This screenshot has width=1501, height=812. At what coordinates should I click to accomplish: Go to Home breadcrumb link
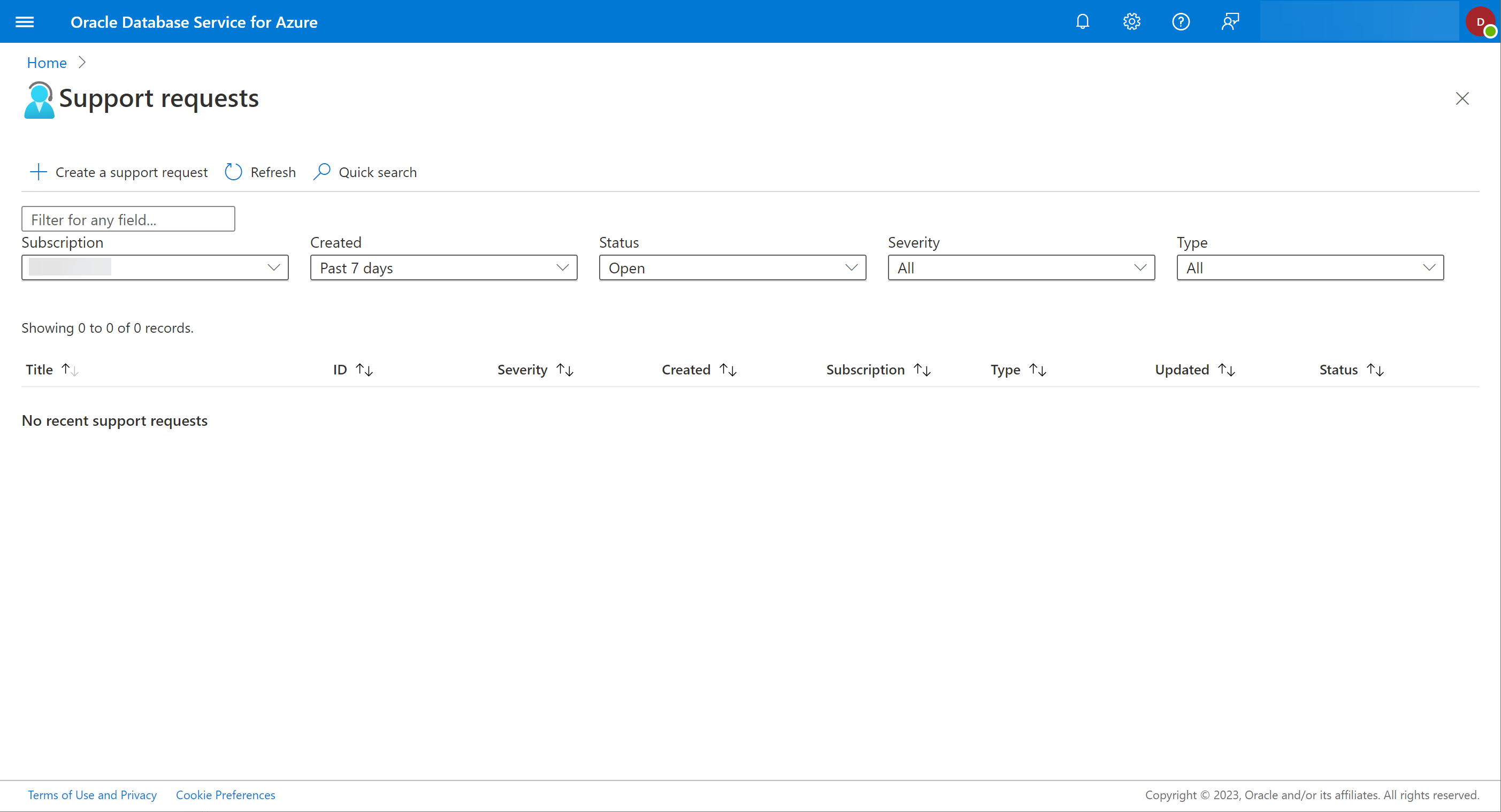(x=47, y=63)
